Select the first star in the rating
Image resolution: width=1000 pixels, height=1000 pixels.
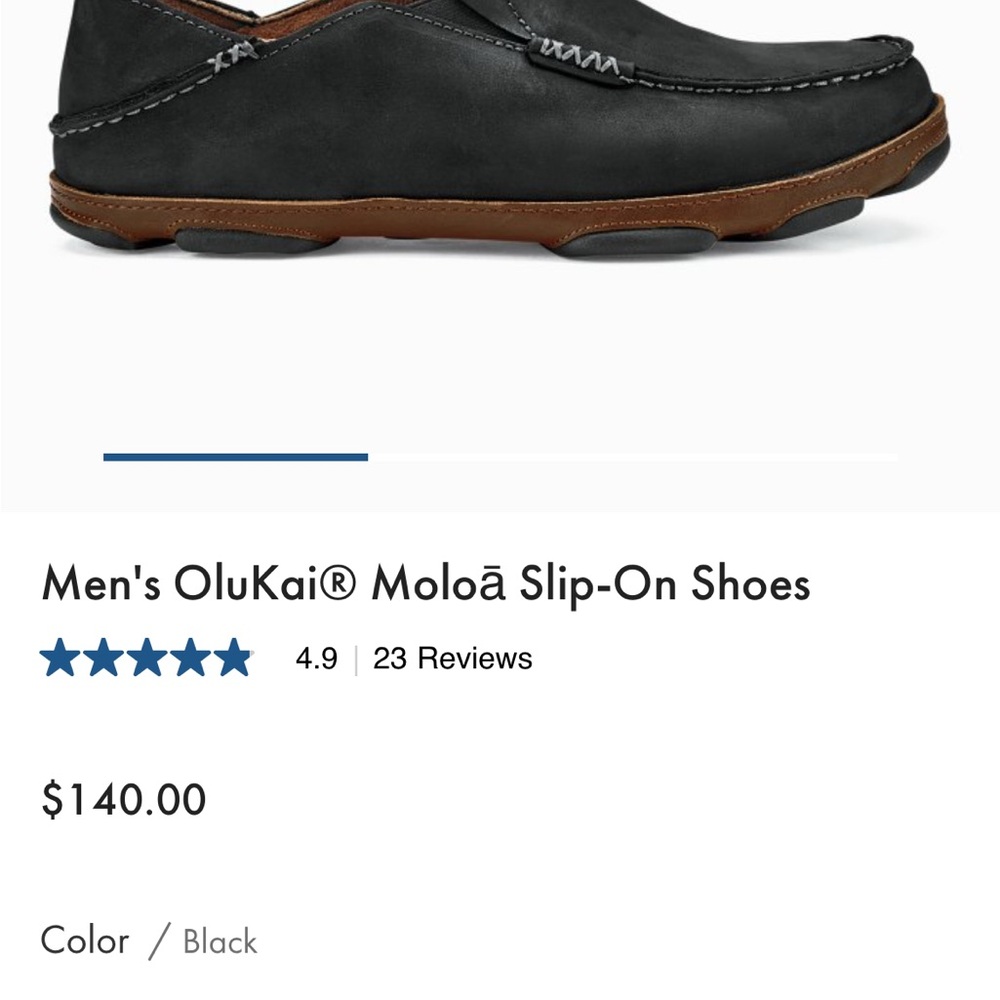tap(60, 658)
